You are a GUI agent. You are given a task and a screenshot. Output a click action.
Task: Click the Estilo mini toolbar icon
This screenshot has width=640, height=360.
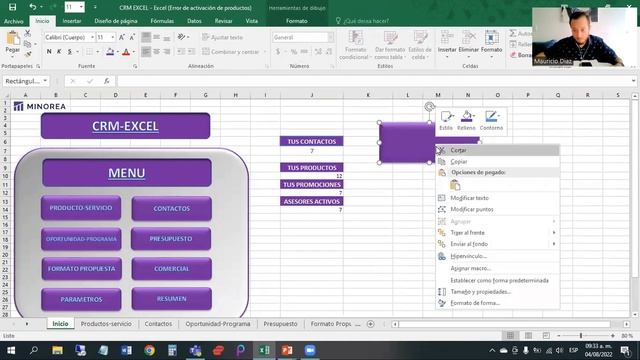446,120
